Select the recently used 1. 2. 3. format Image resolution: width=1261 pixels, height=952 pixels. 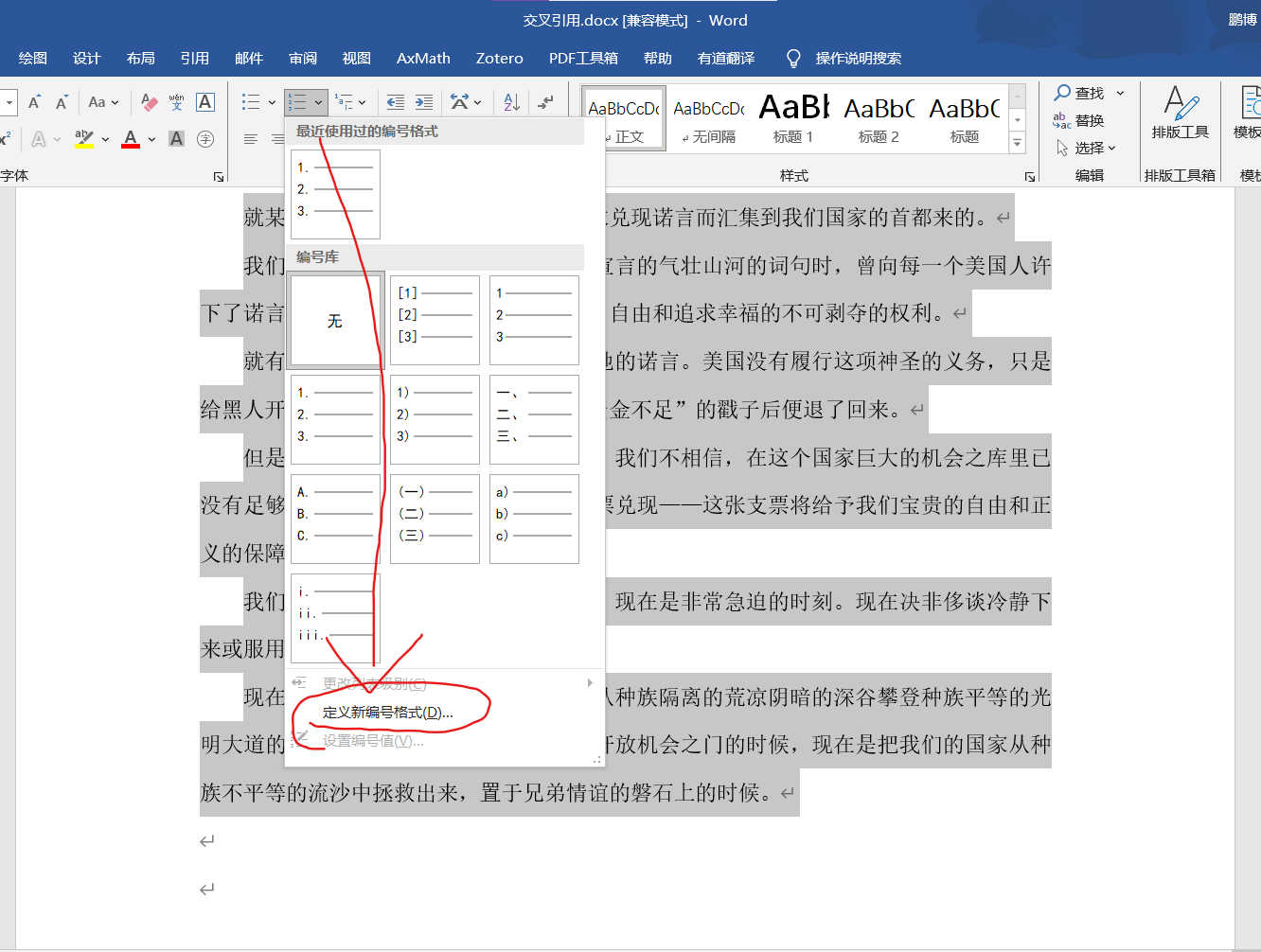point(335,195)
